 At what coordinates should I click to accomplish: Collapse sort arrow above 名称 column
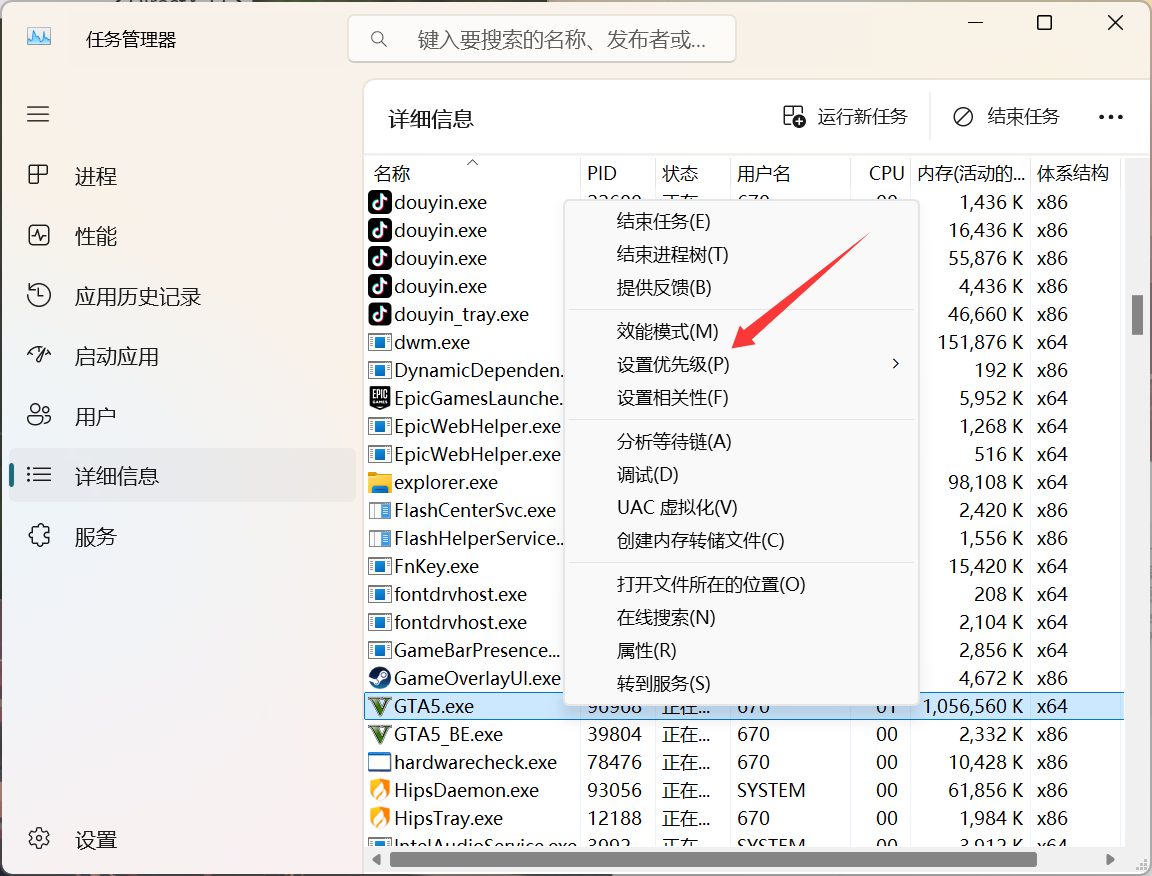(x=472, y=161)
